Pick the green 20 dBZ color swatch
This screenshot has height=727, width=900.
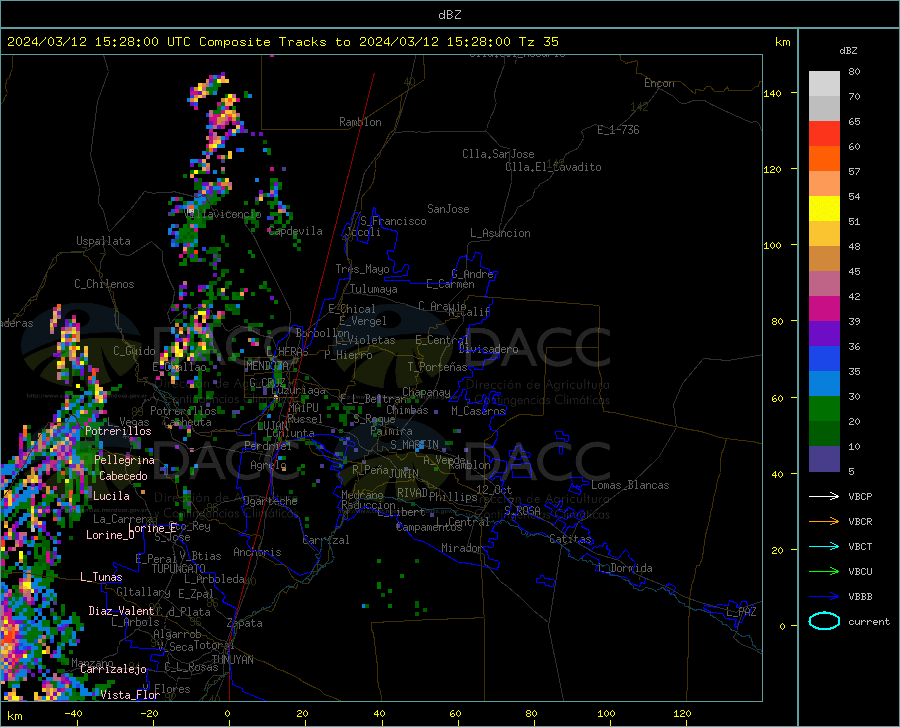[x=824, y=409]
